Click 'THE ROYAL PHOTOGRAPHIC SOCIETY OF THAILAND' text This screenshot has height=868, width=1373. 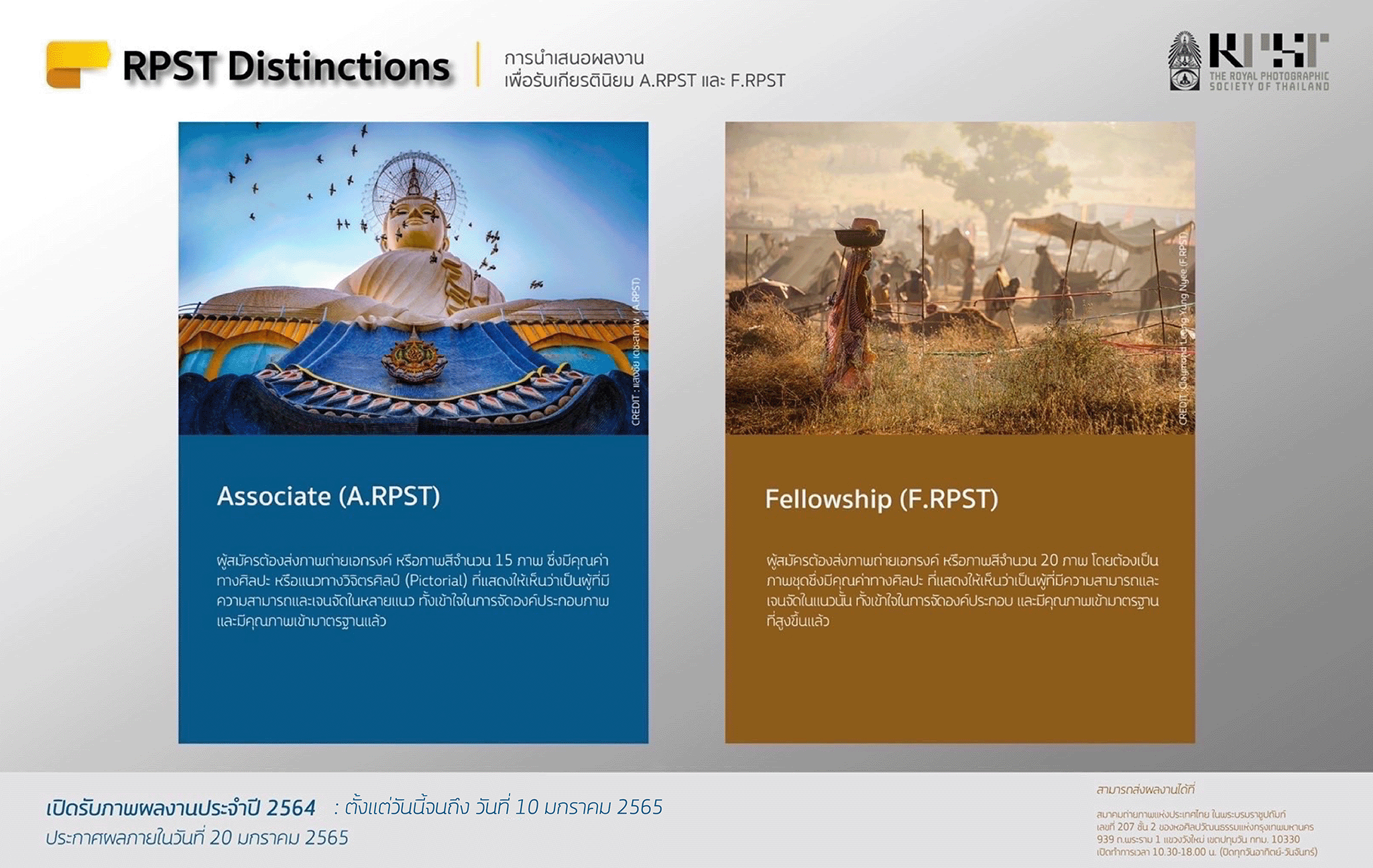1269,81
